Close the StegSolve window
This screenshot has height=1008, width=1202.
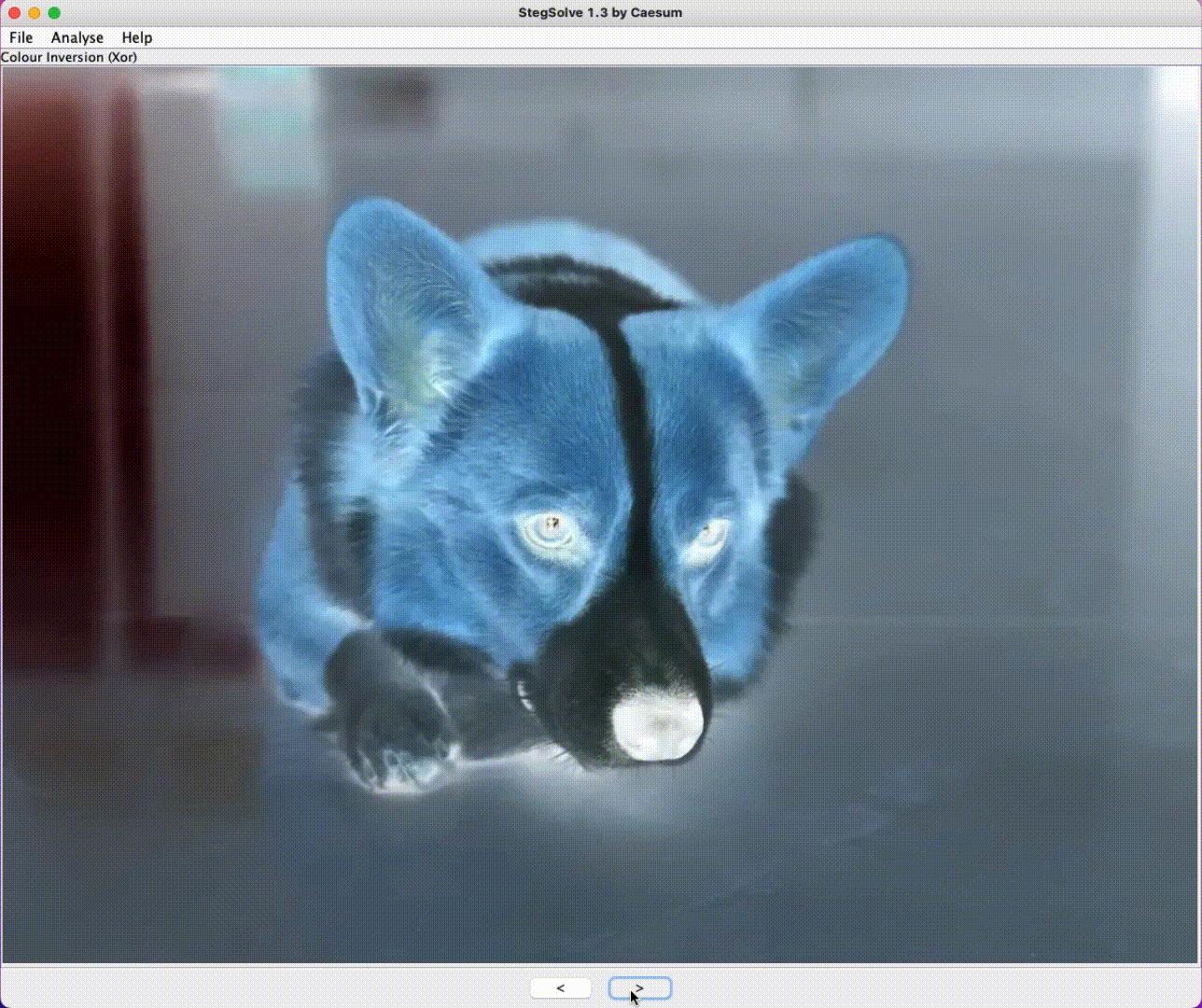click(14, 13)
